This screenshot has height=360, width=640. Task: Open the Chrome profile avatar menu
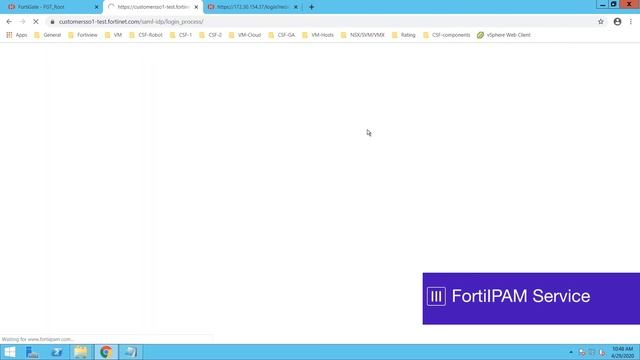point(617,22)
